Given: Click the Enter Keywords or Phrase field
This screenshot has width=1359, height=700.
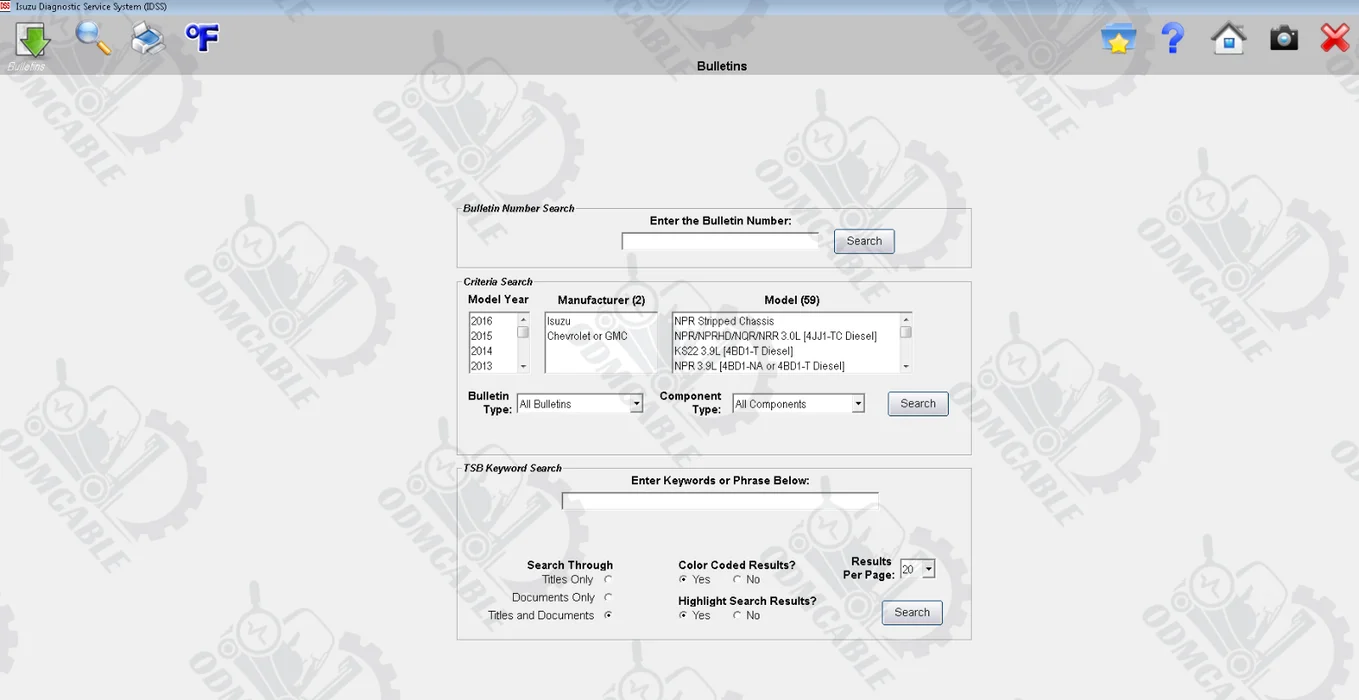Looking at the screenshot, I should click(720, 499).
